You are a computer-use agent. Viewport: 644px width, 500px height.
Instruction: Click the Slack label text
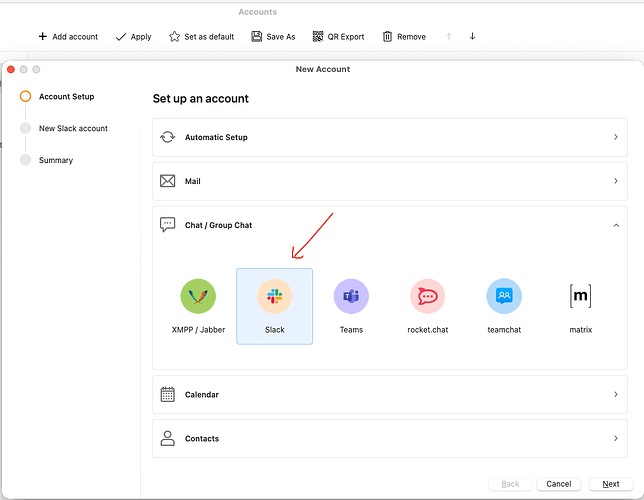275,329
